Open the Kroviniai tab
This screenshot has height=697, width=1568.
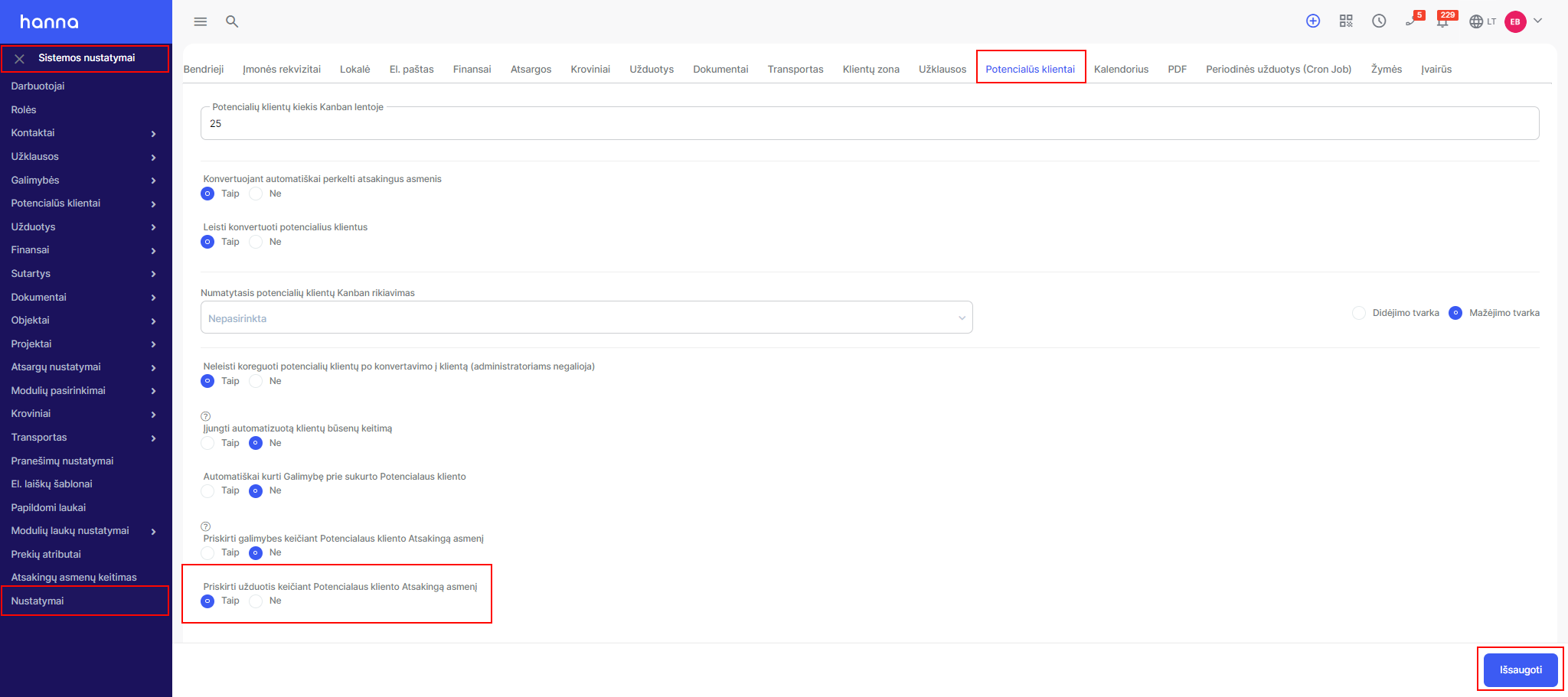tap(590, 69)
